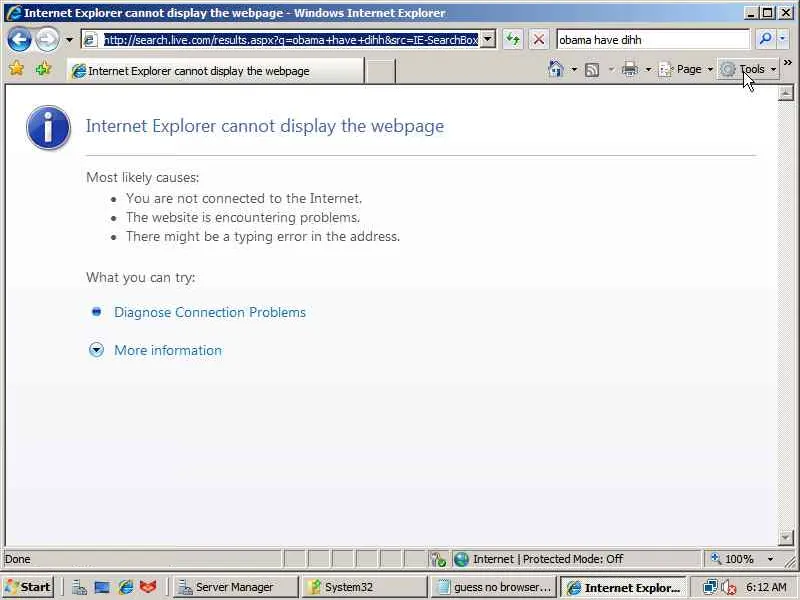
Task: Open the Favorites Center star icon
Action: [x=17, y=68]
